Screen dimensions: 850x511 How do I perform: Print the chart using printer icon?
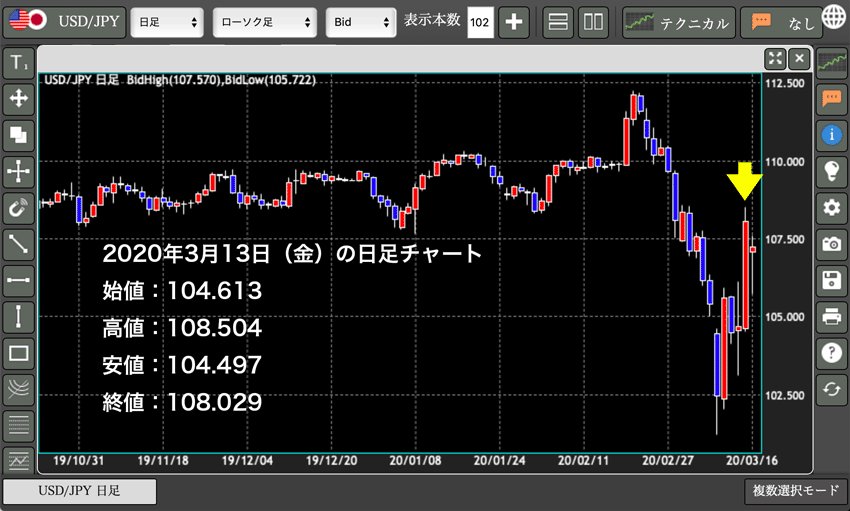830,317
